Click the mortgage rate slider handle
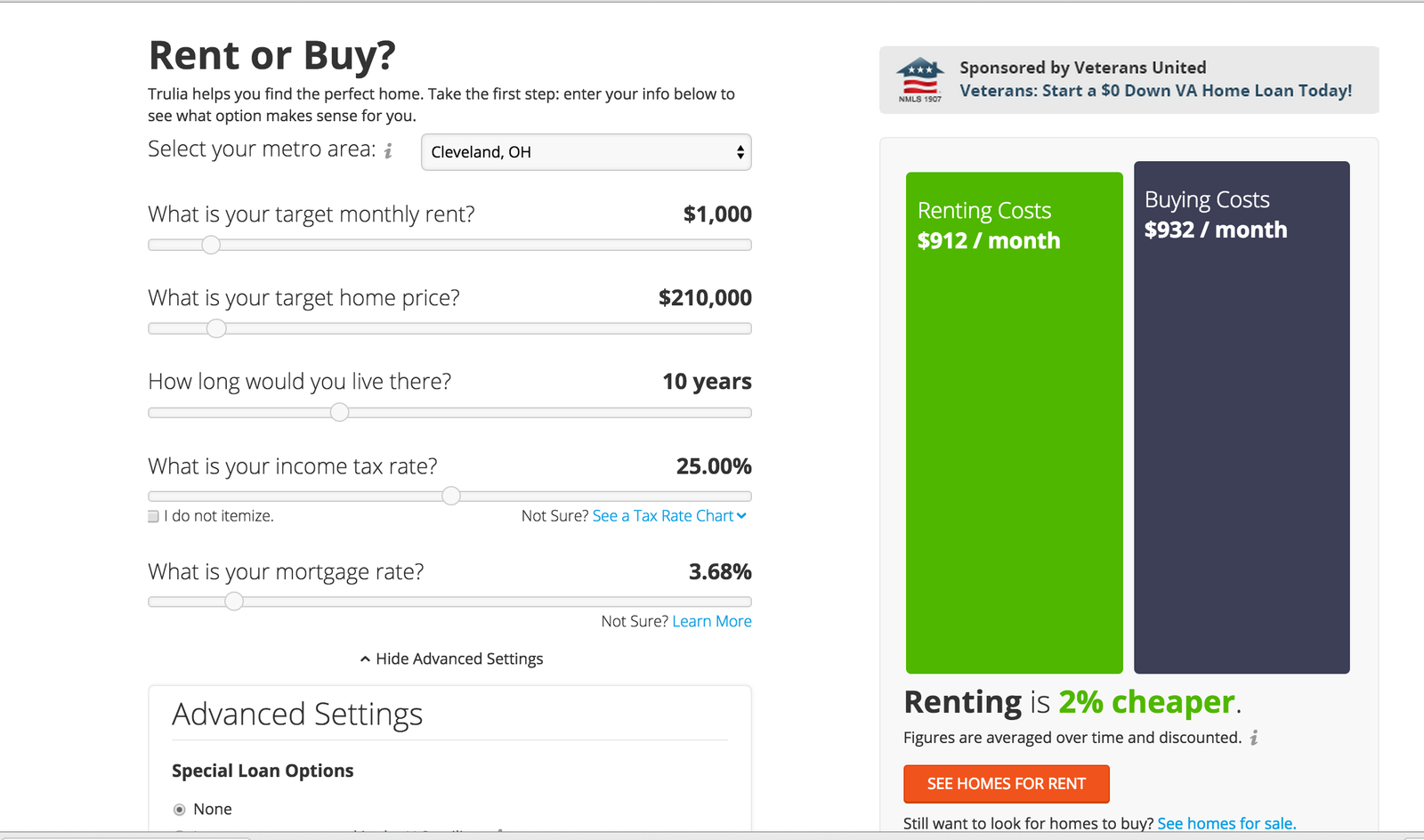The height and width of the screenshot is (840, 1424). coord(234,602)
